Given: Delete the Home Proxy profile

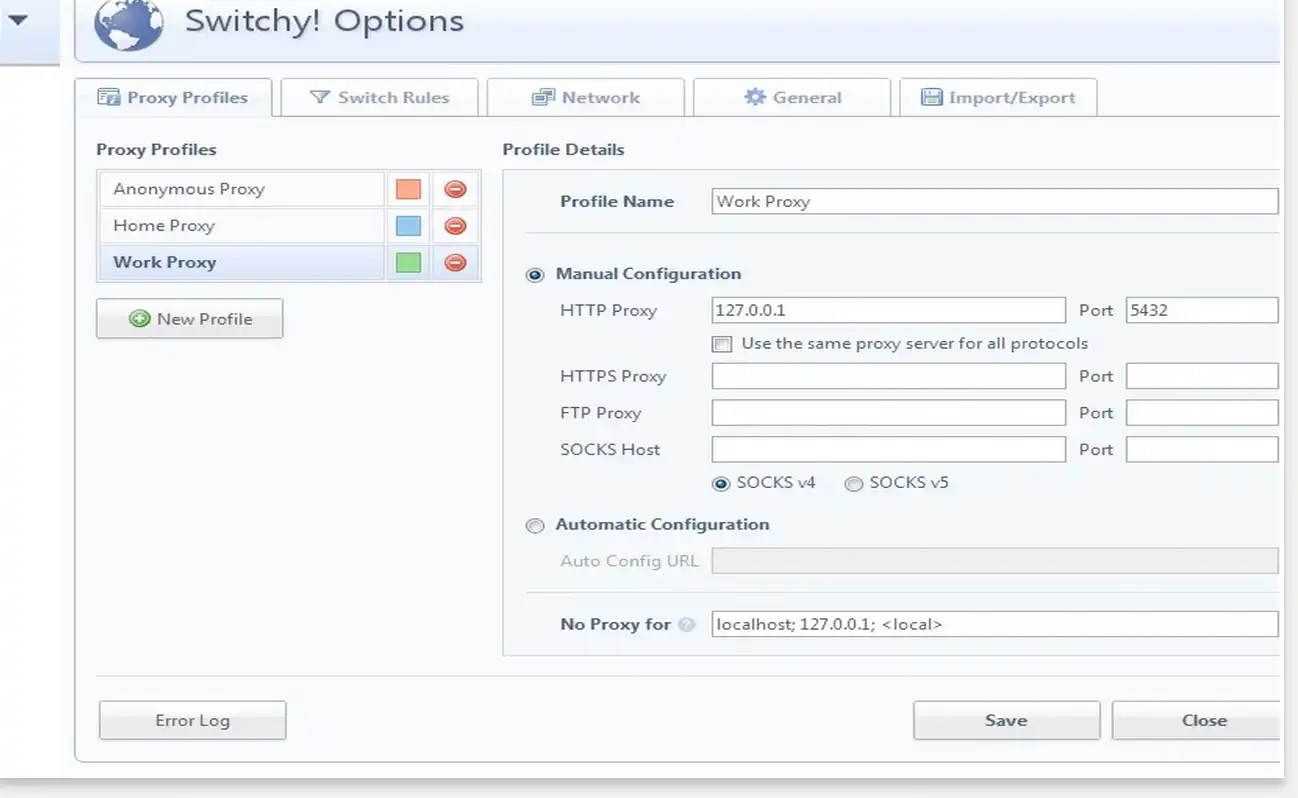Looking at the screenshot, I should coord(455,226).
